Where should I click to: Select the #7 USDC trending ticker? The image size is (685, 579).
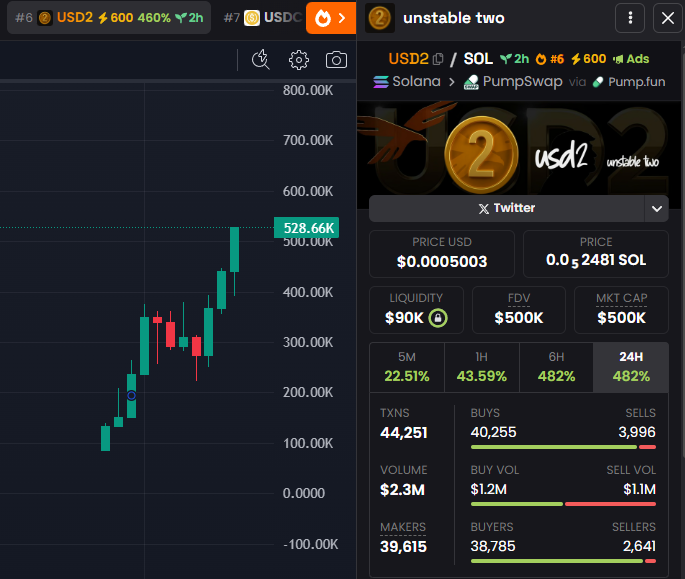click(262, 18)
